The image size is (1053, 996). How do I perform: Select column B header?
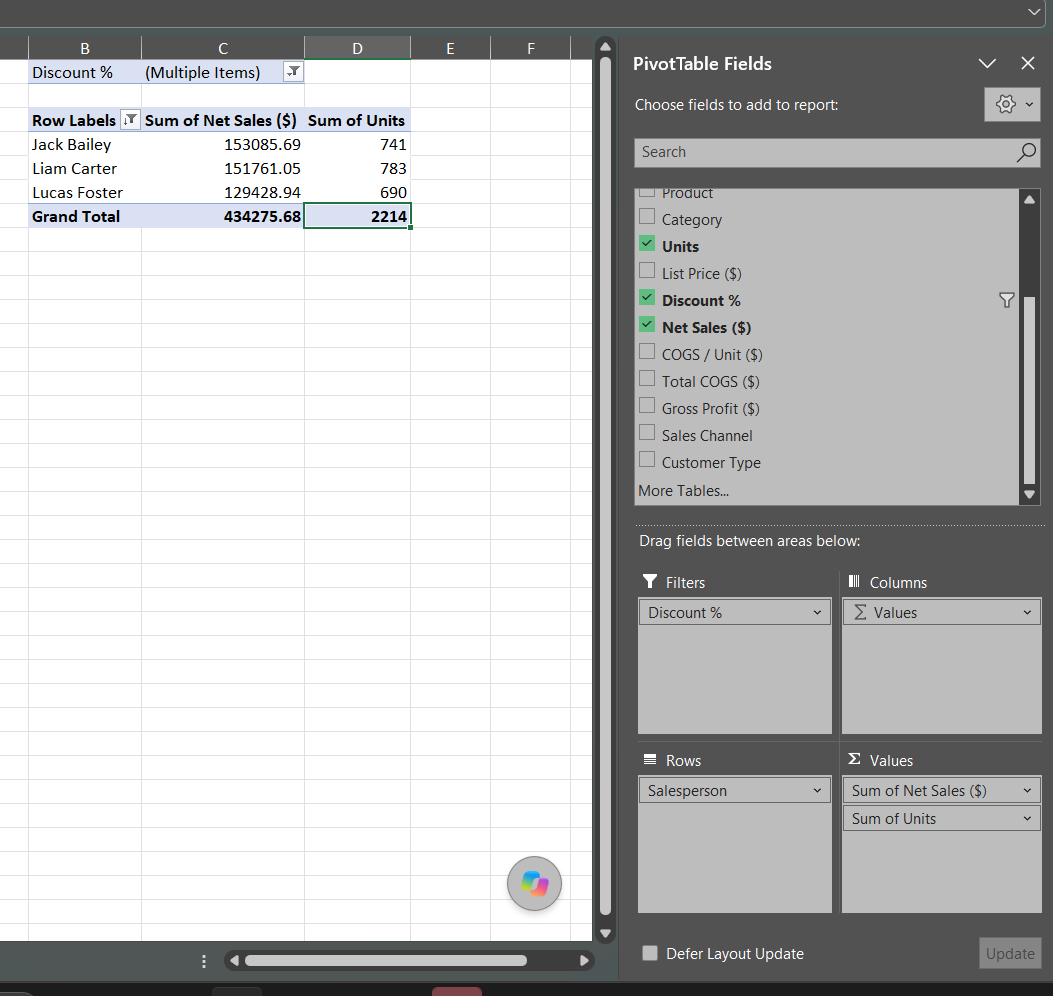tap(85, 48)
